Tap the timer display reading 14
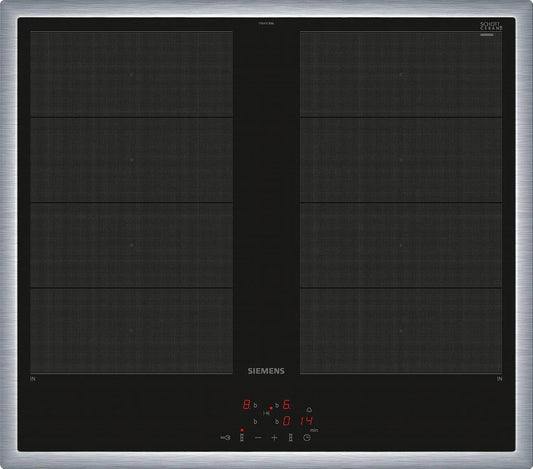 click(306, 421)
